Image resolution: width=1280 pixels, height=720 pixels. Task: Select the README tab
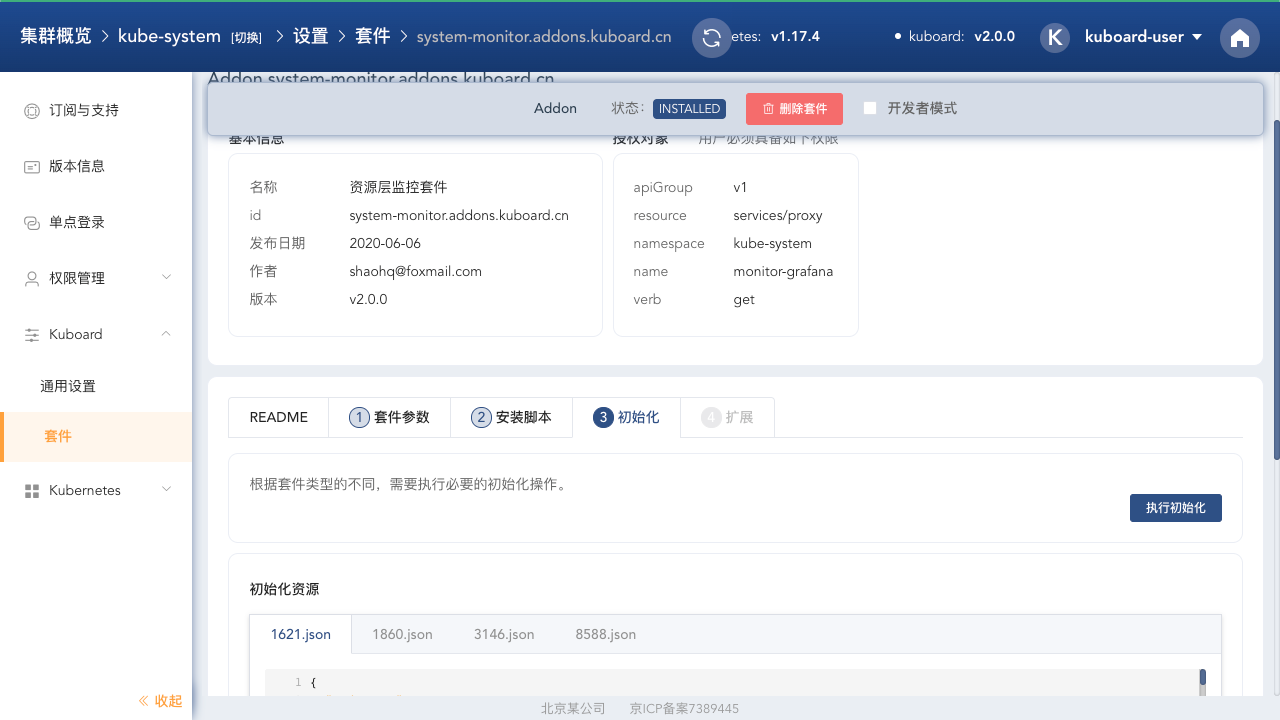[x=278, y=417]
